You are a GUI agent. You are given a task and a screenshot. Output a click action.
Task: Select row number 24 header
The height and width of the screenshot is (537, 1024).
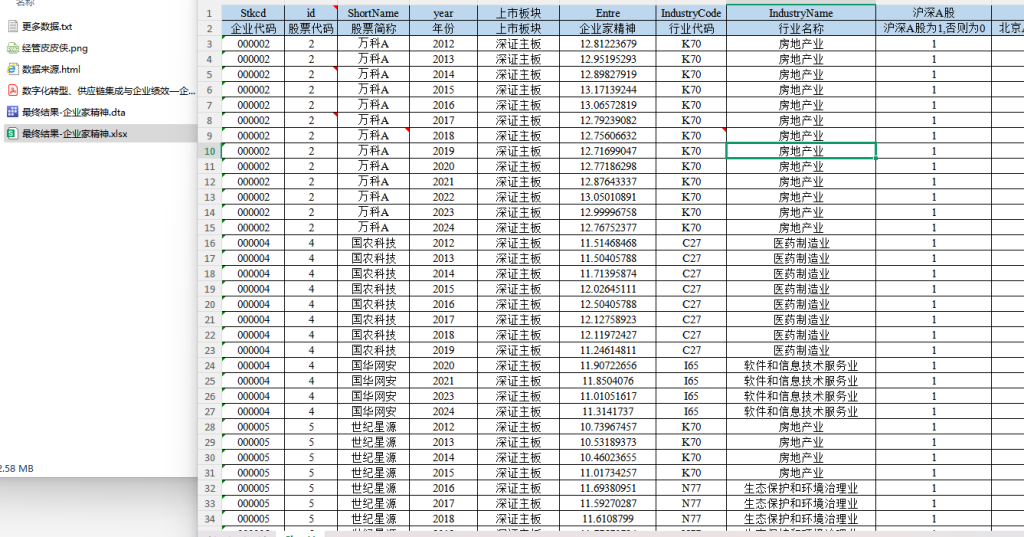[210, 366]
